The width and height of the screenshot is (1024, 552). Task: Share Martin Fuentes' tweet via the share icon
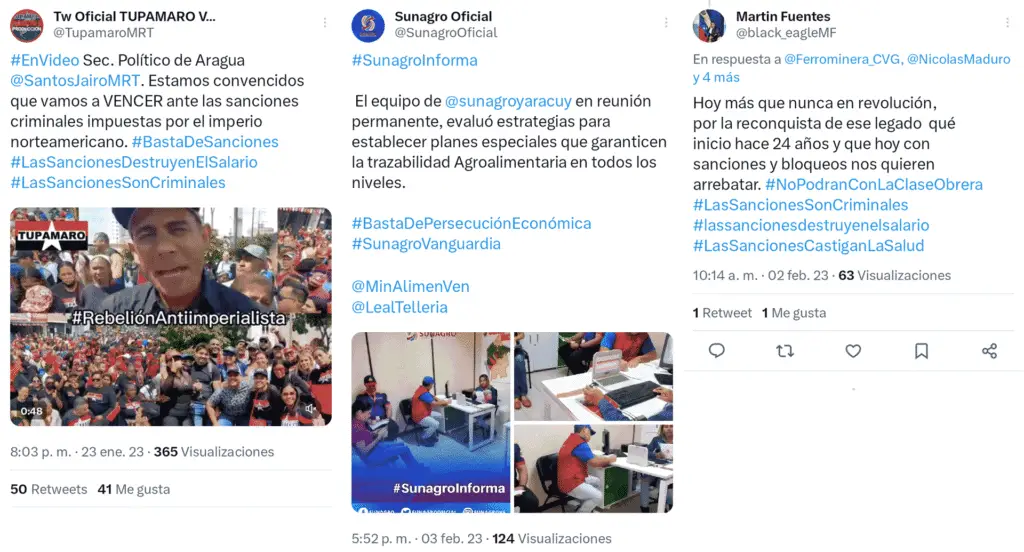pyautogui.click(x=989, y=351)
